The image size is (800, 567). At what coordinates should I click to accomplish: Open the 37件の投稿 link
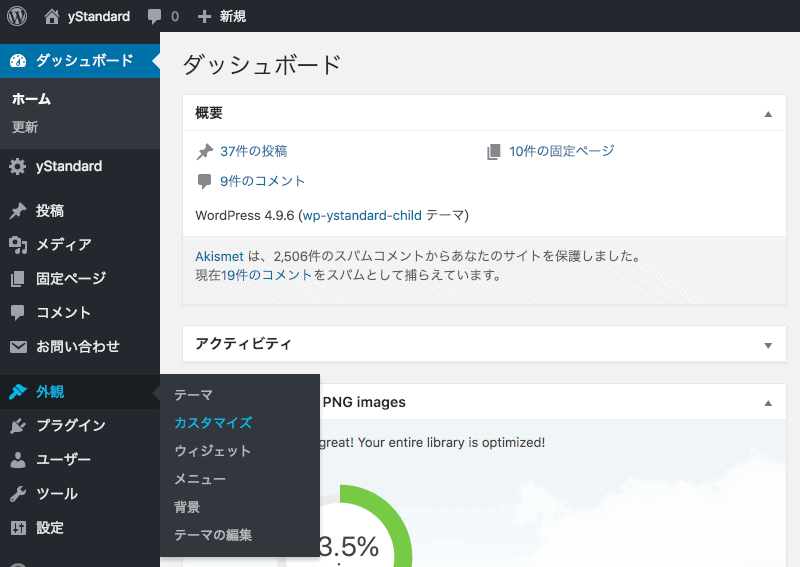254,152
